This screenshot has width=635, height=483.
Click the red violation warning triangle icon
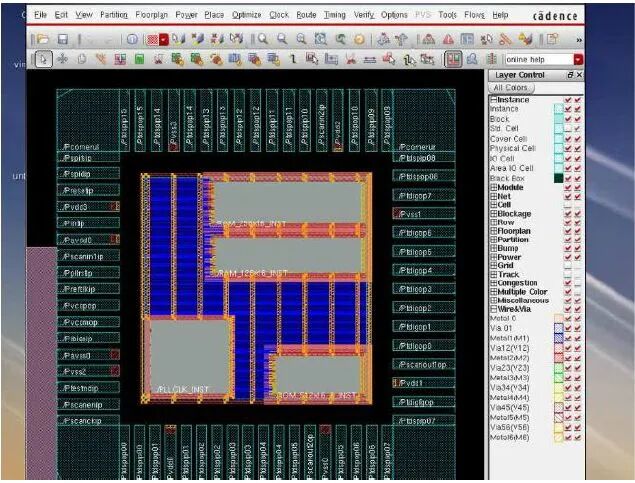[x=448, y=39]
